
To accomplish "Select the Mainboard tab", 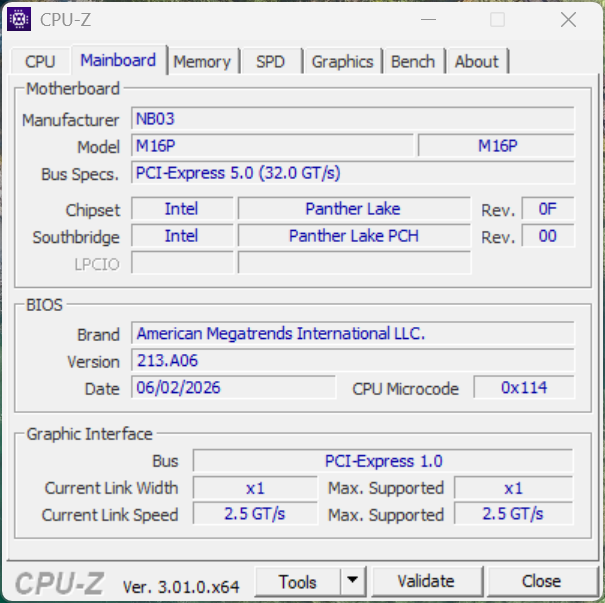I will coord(118,60).
